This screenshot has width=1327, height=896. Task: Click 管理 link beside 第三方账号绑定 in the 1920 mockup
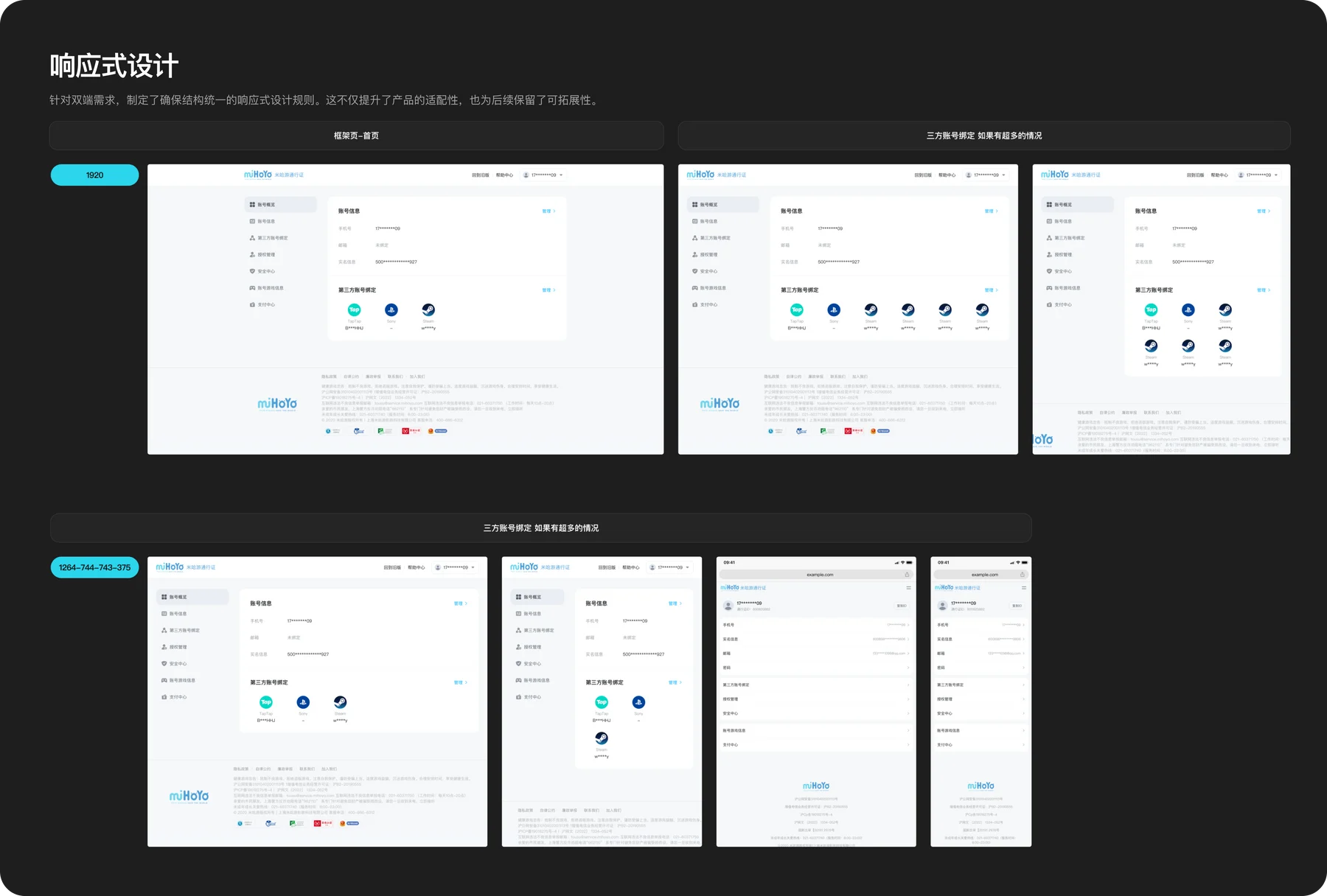coord(548,290)
